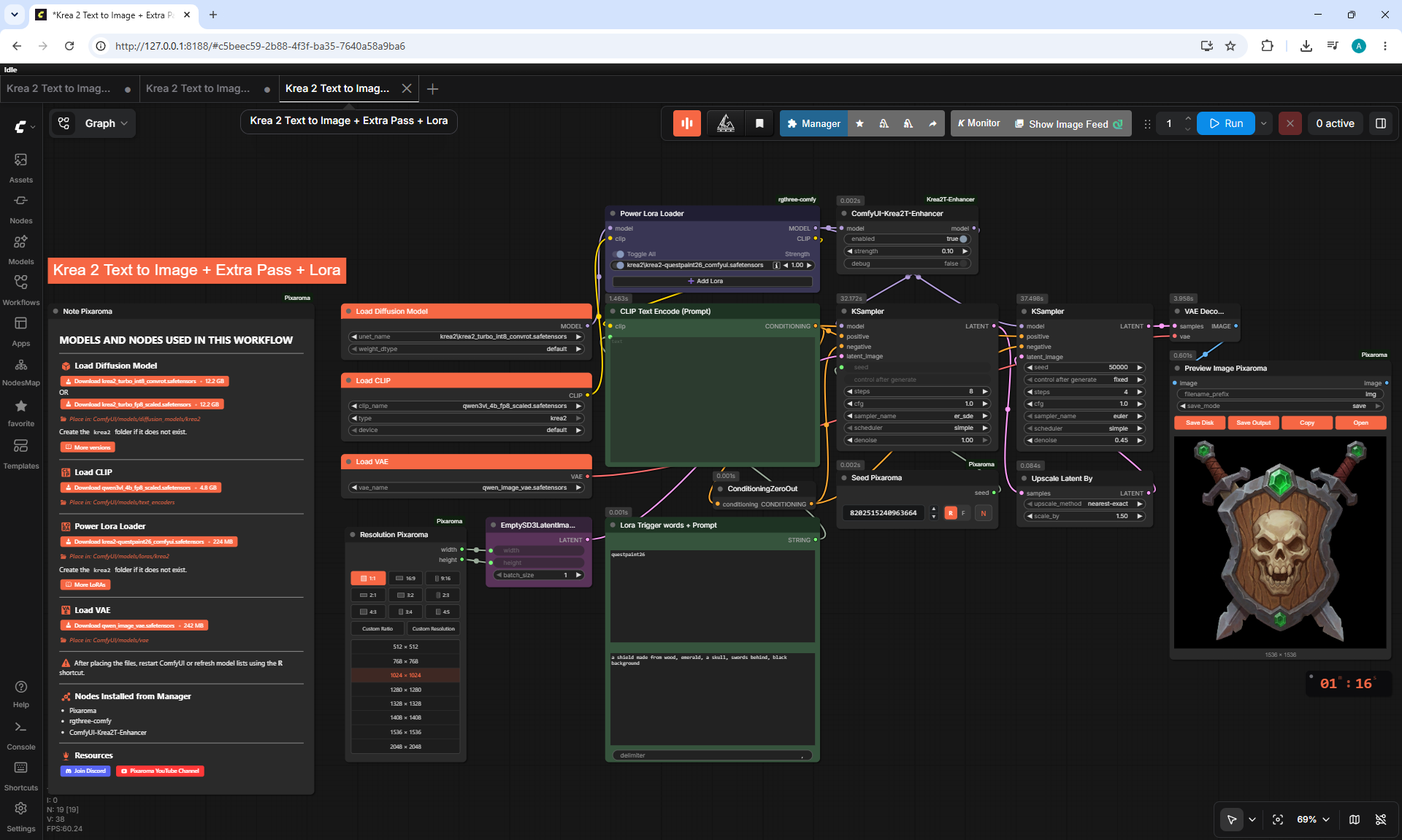
Task: Open vae_name dropdown in Load VAE
Action: 467,488
